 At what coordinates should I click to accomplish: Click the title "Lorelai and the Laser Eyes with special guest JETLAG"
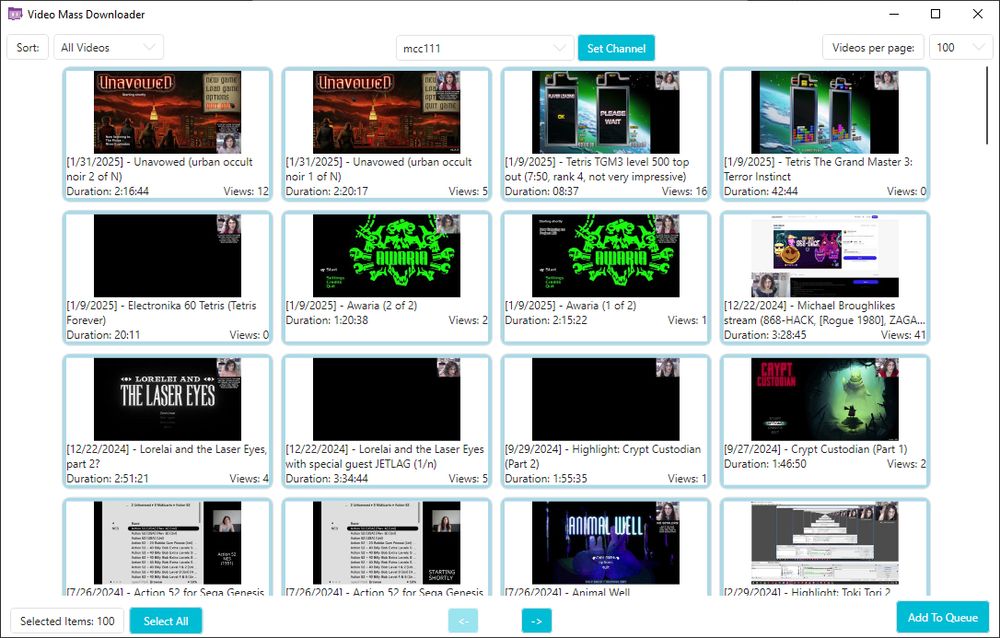(385, 456)
